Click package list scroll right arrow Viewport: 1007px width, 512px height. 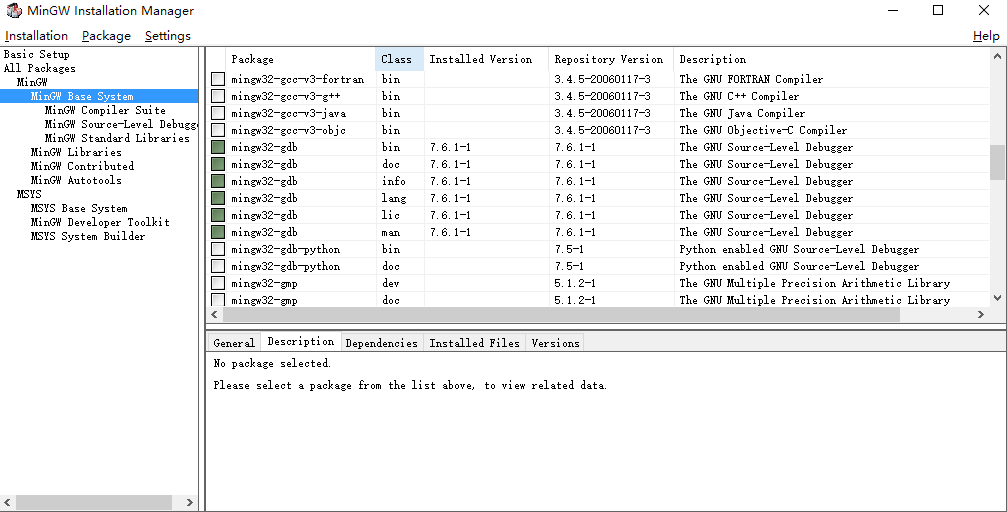[981, 315]
